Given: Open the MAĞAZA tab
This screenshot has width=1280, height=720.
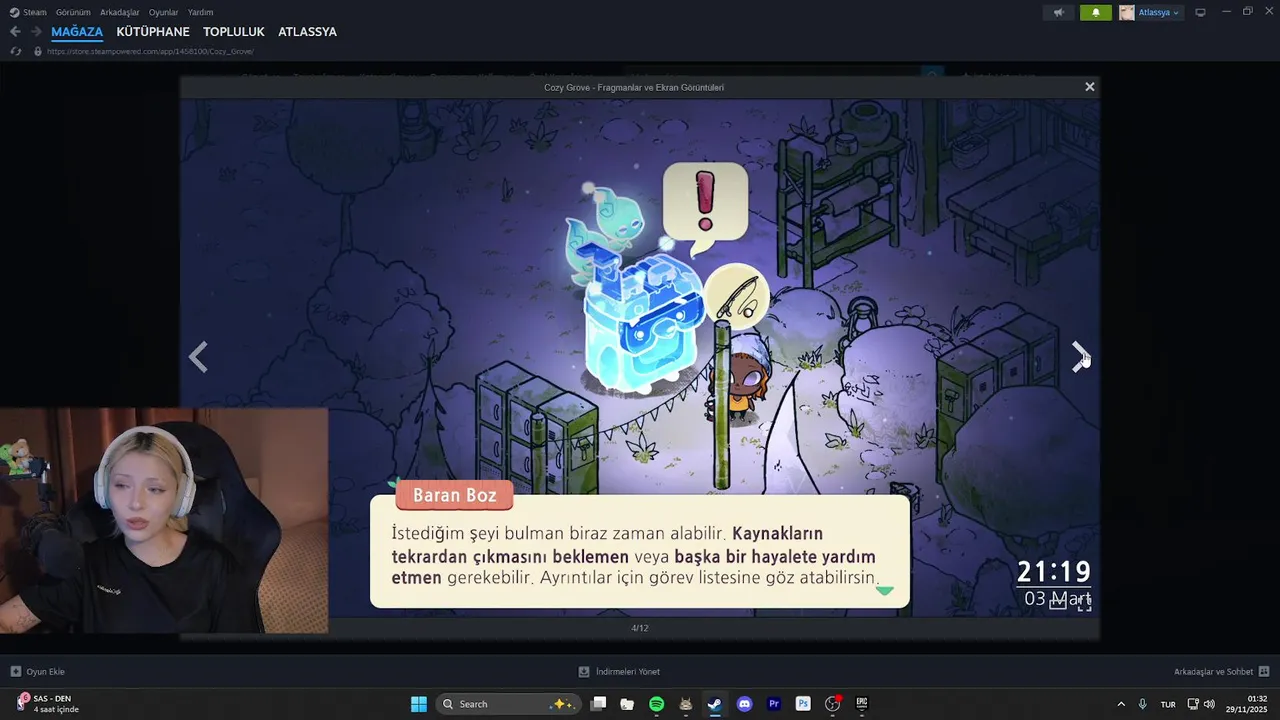Looking at the screenshot, I should (77, 32).
